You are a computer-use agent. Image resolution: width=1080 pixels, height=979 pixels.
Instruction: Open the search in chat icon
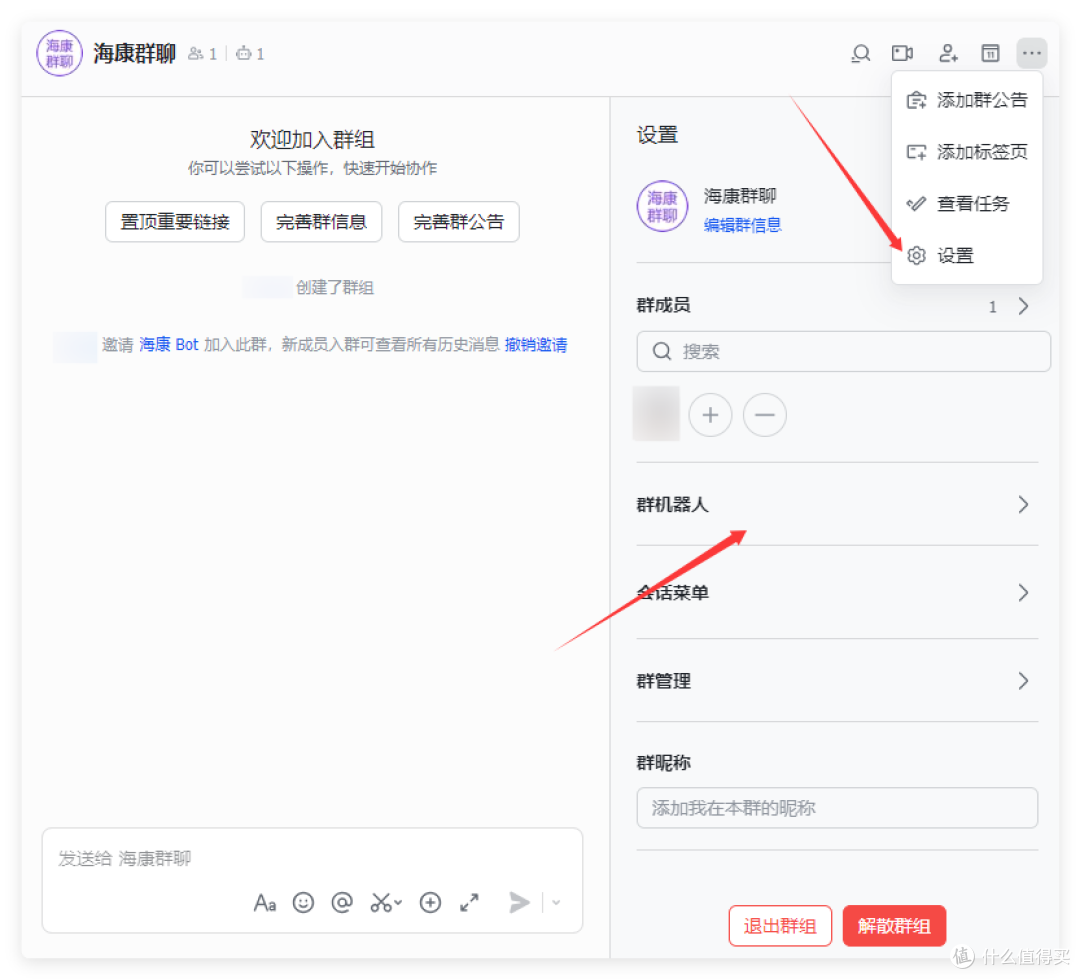[860, 53]
